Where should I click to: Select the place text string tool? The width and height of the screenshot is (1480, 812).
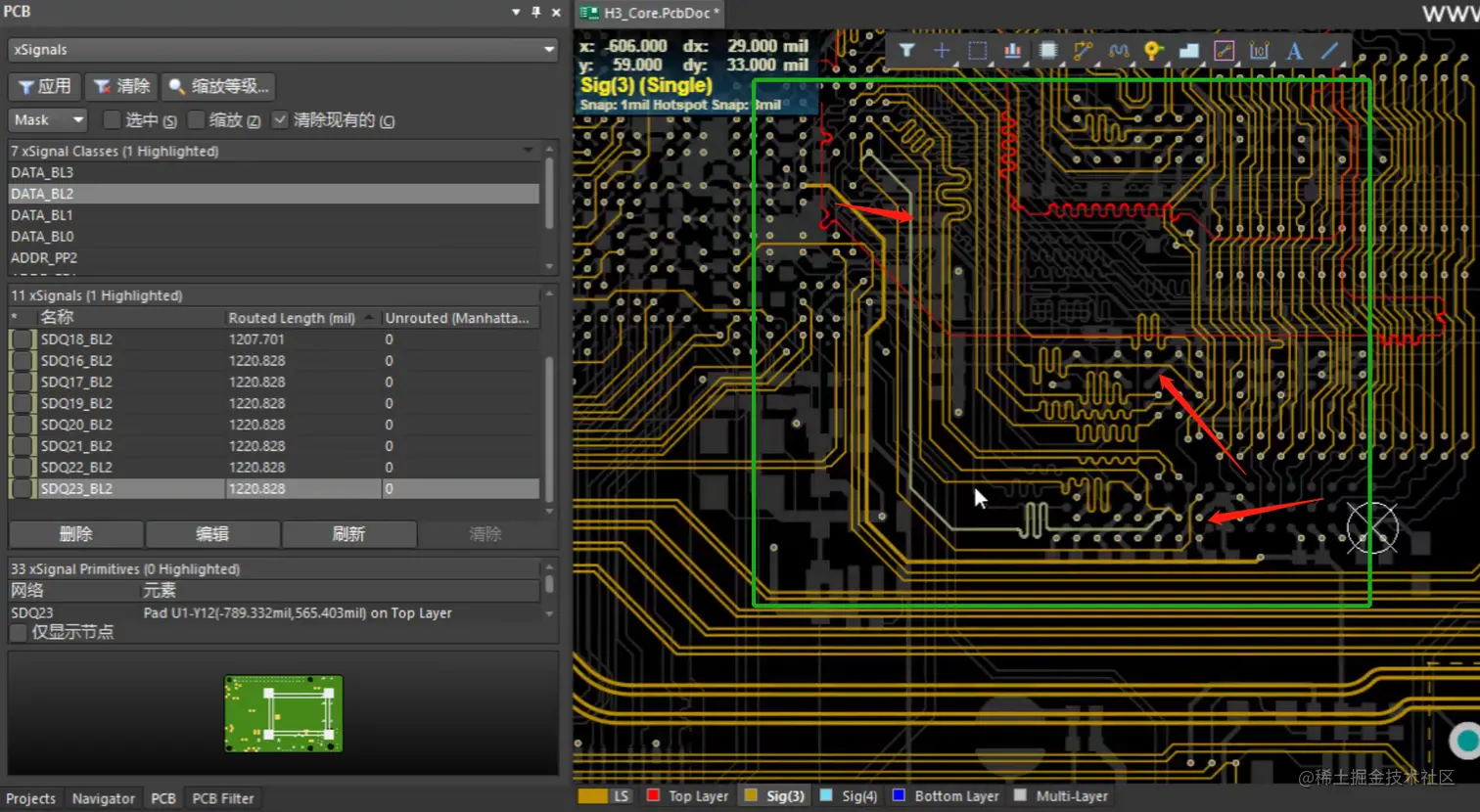(x=1294, y=51)
